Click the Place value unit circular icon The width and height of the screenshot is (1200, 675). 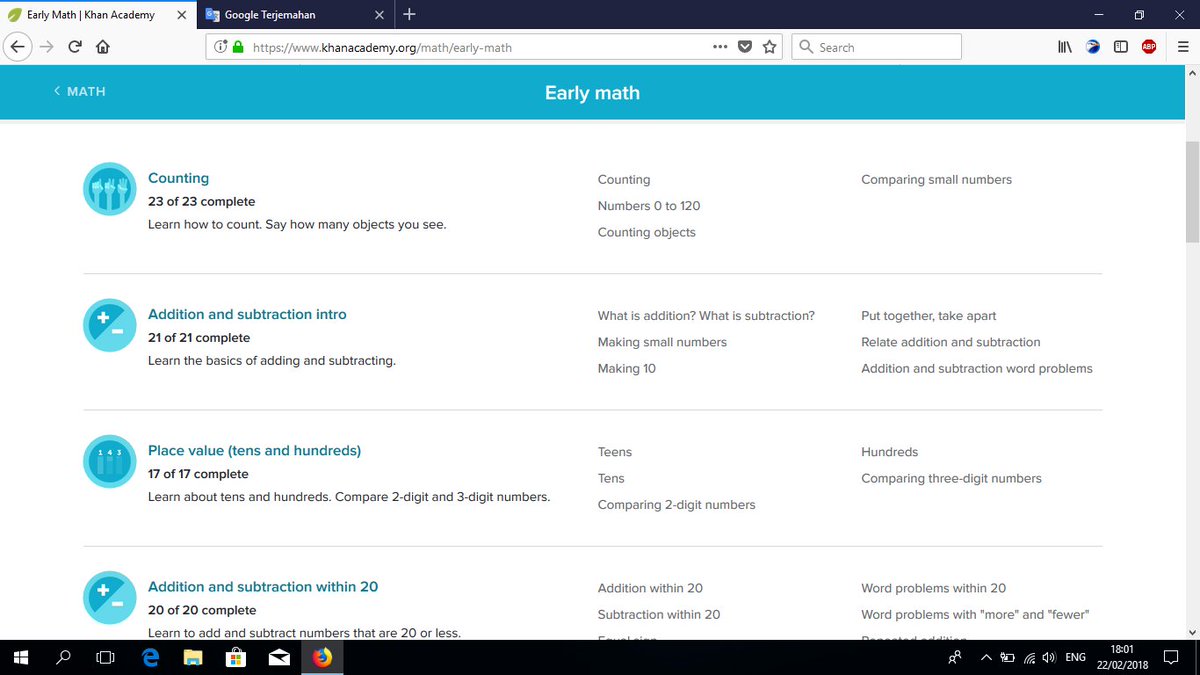click(x=110, y=461)
